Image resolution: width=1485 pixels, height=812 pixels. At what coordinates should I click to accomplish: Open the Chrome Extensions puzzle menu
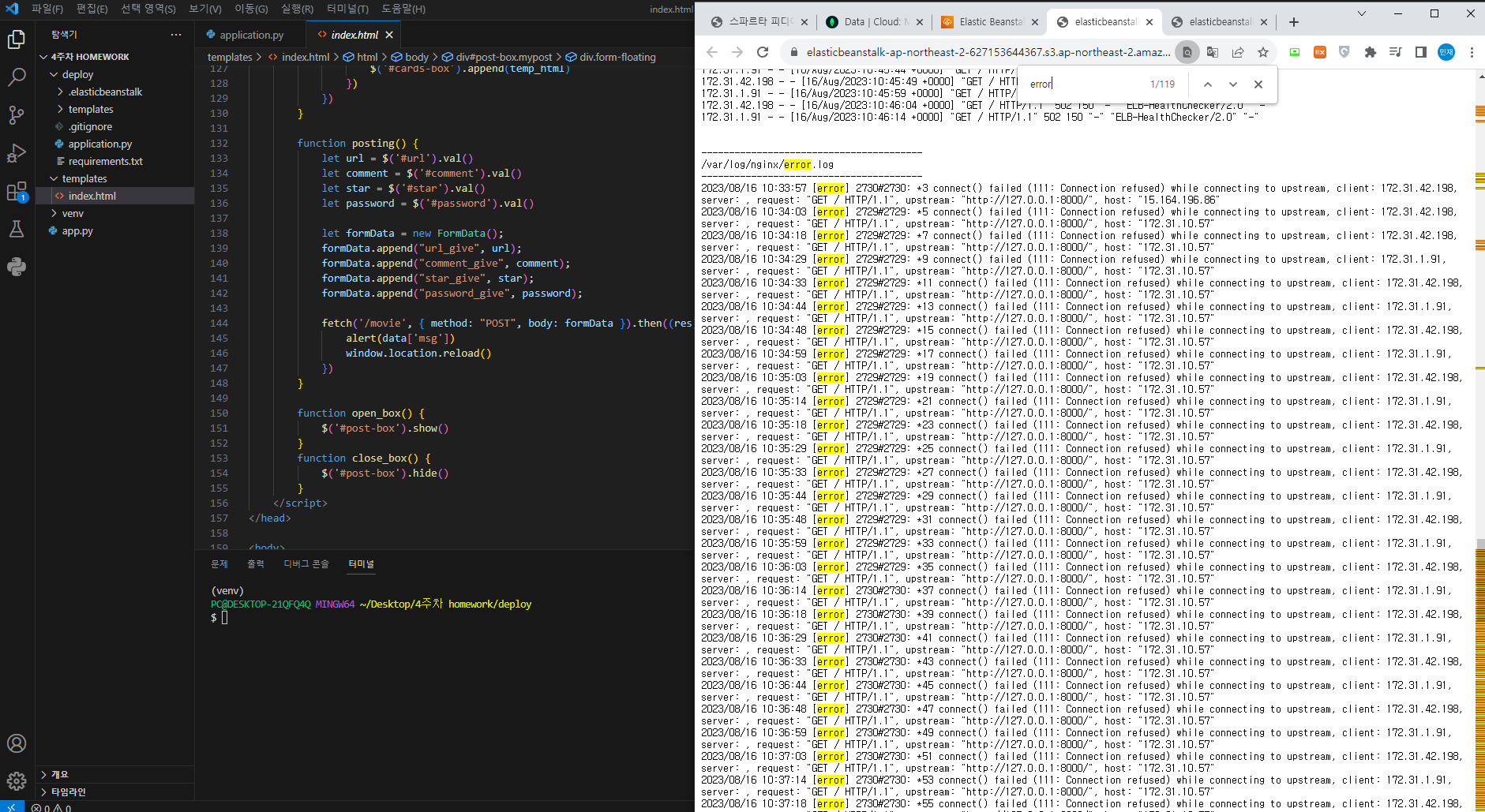(x=1370, y=52)
